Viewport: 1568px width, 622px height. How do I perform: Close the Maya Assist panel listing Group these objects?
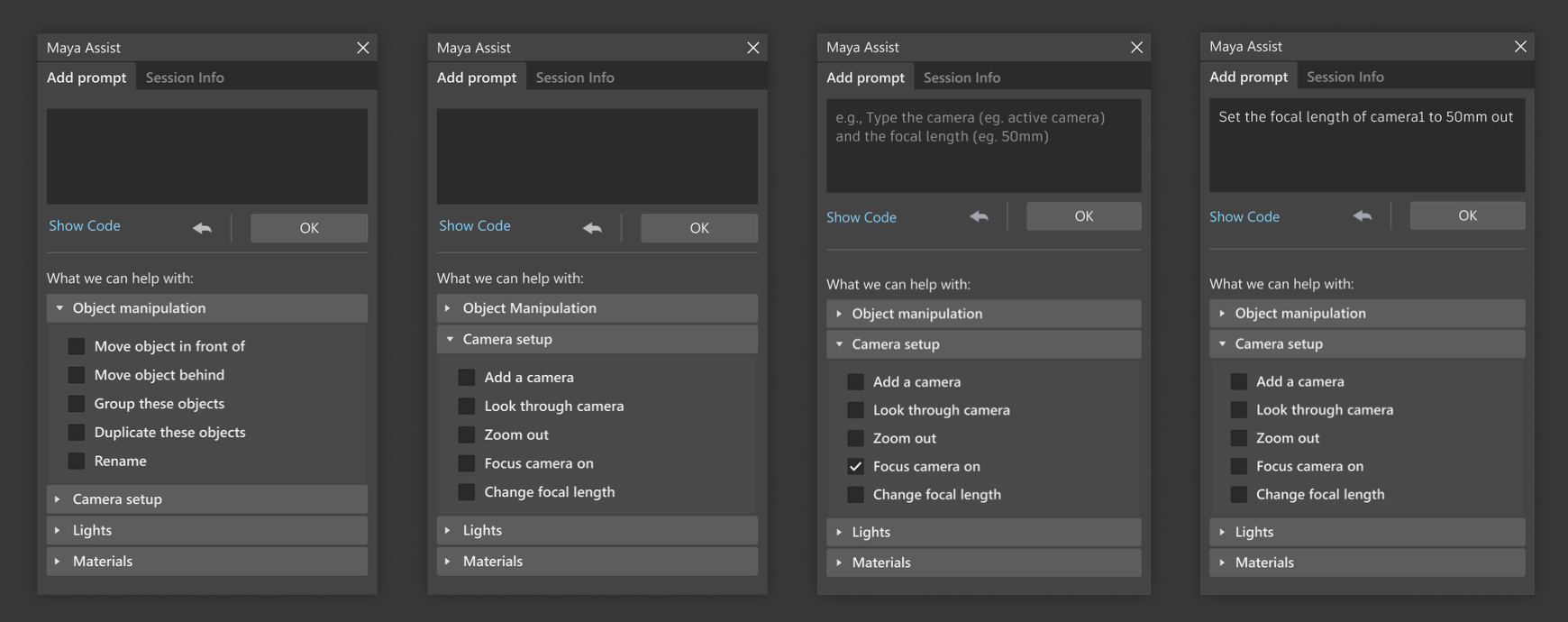(362, 48)
